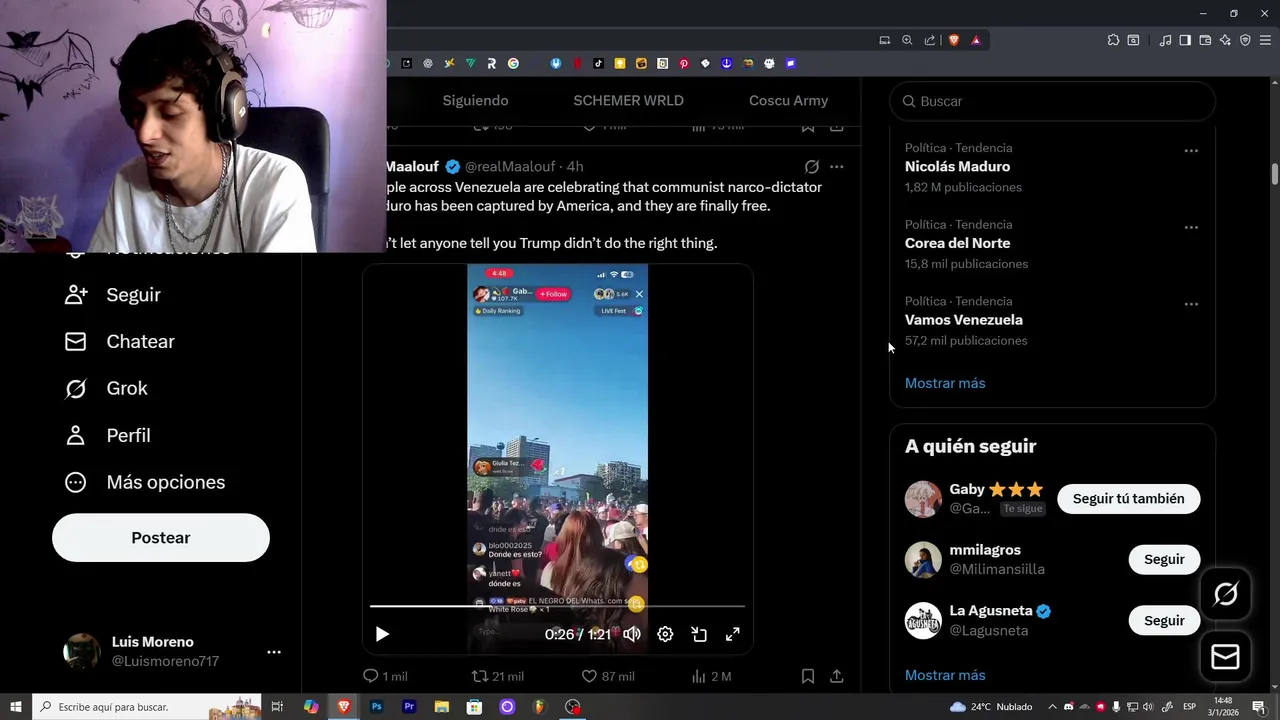The width and height of the screenshot is (1280, 720).
Task: Show the browser sidebar panel
Action: tap(1185, 40)
